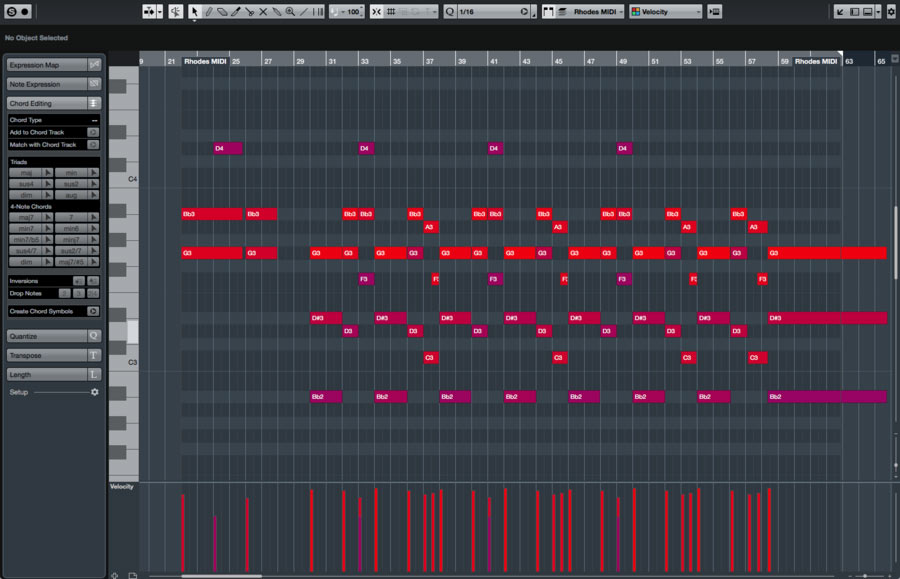Click the open in separate window arrow icon

pos(840,11)
